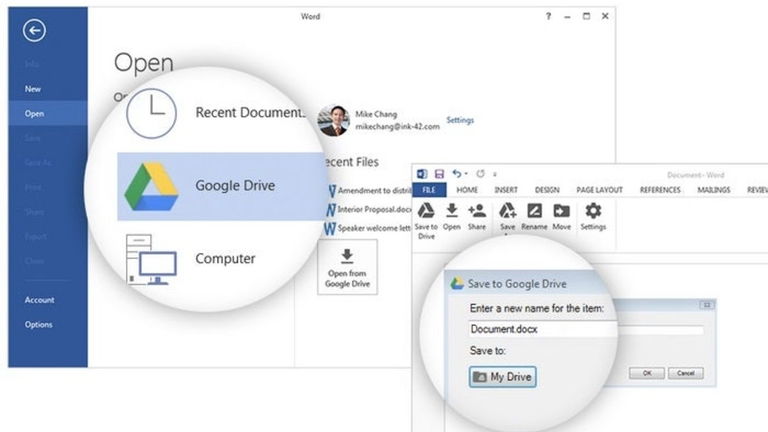The height and width of the screenshot is (432, 768).
Task: Click Redo in quick access toolbar
Action: pos(480,174)
